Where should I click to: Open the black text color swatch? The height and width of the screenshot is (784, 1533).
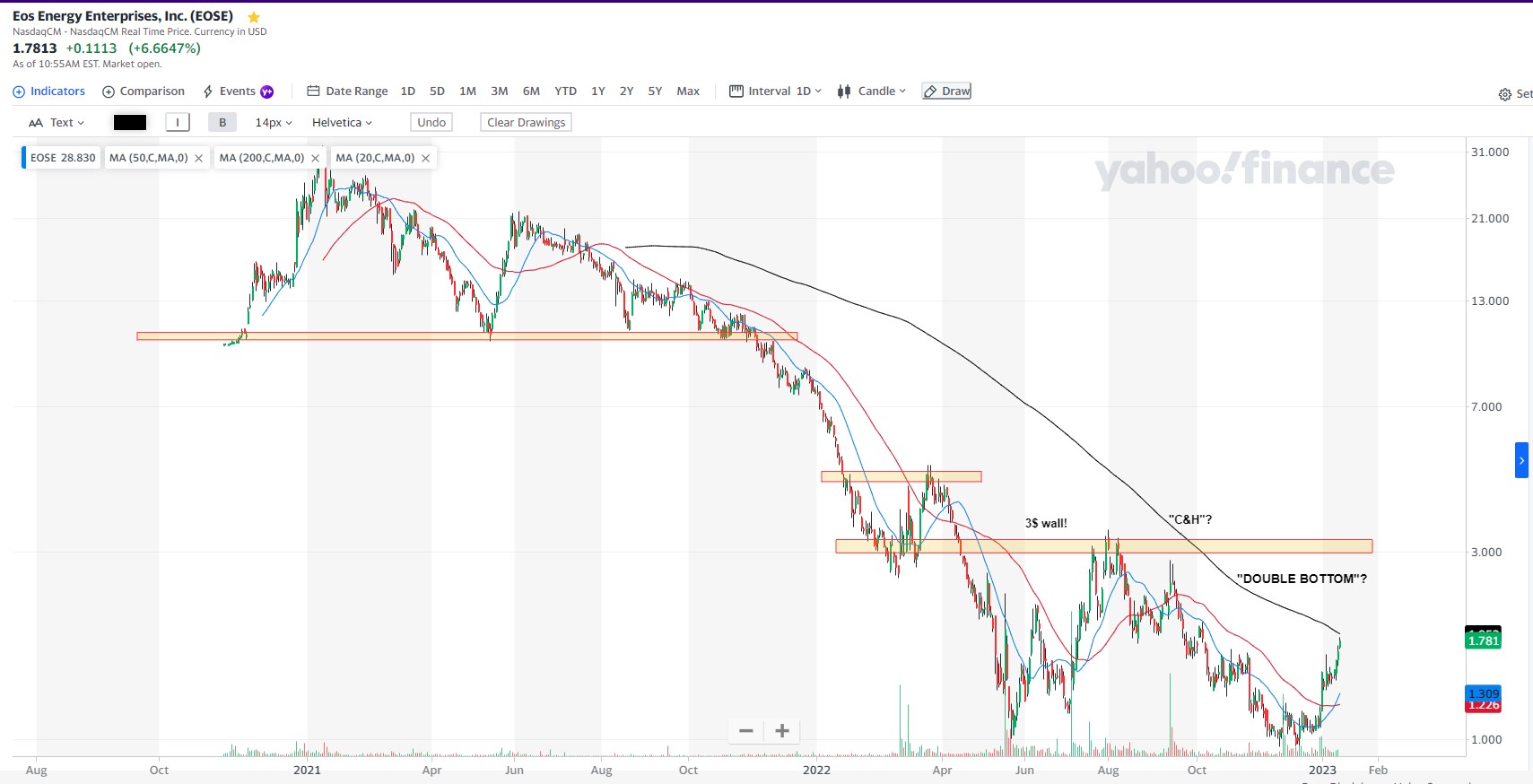coord(130,123)
